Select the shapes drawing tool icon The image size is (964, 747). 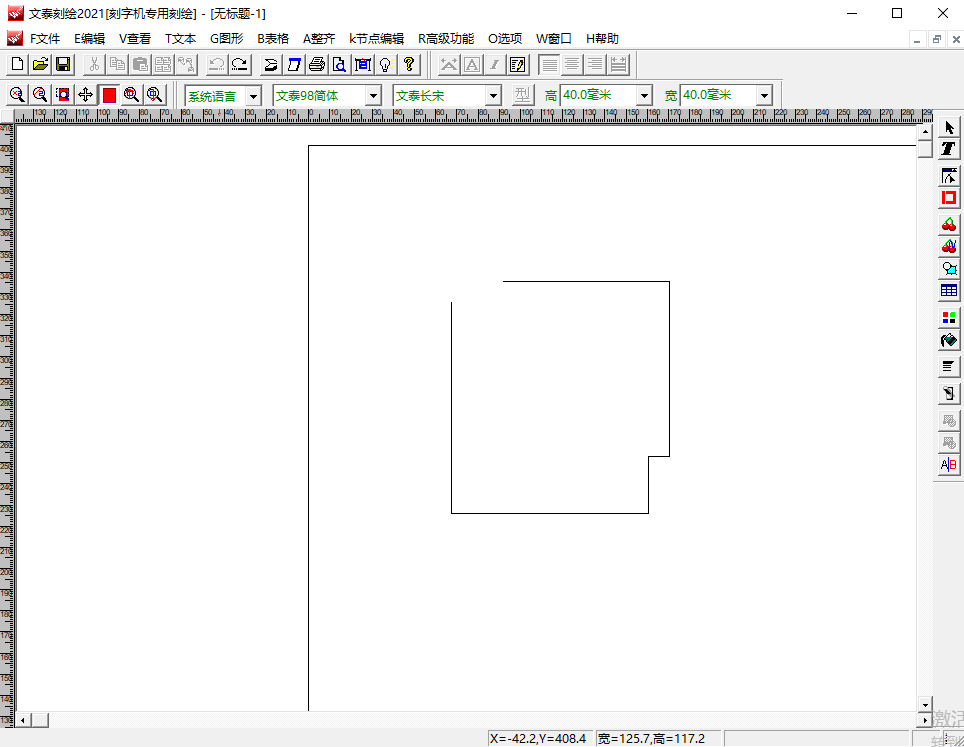(x=949, y=269)
